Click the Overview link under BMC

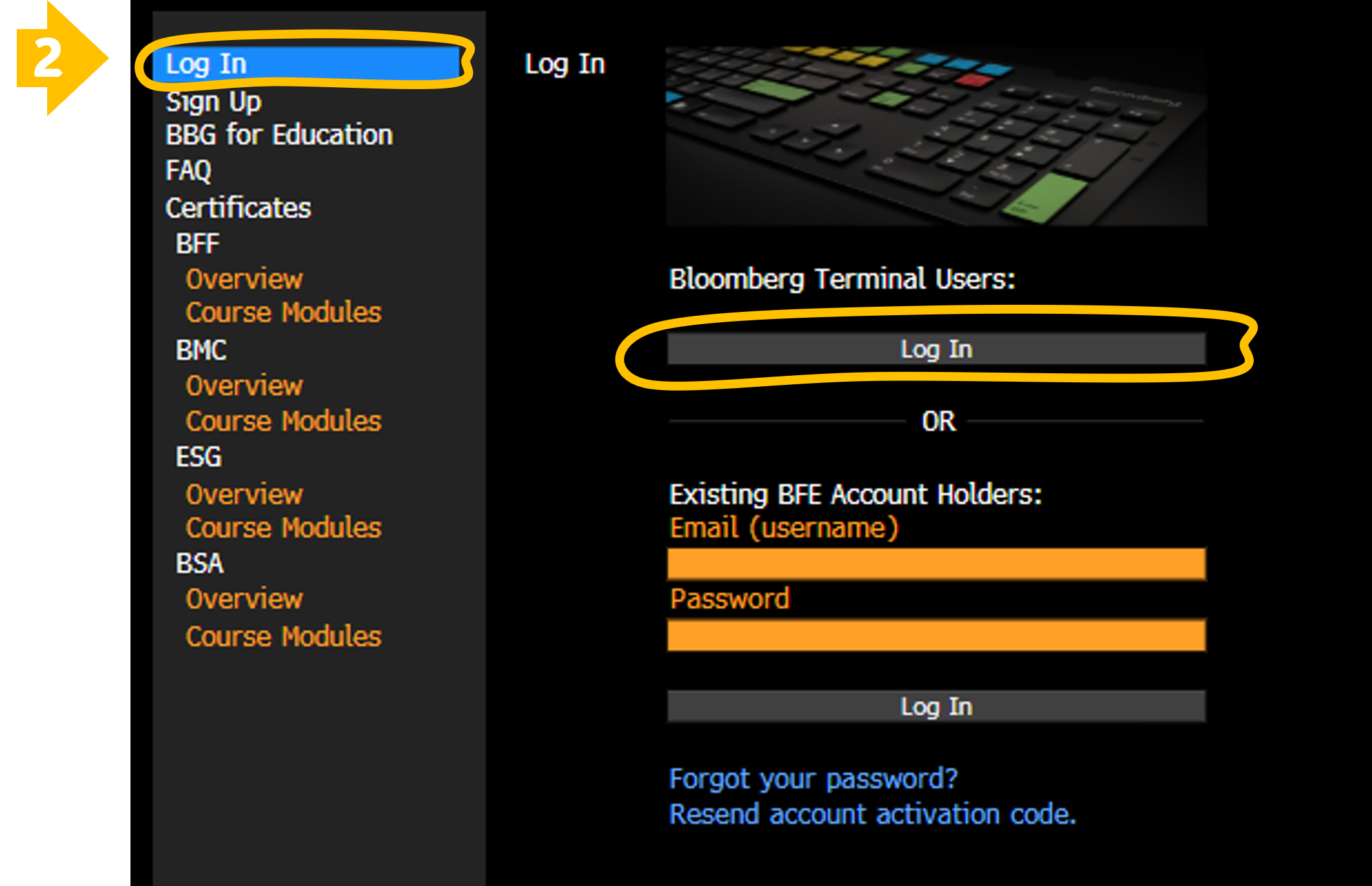pos(244,386)
